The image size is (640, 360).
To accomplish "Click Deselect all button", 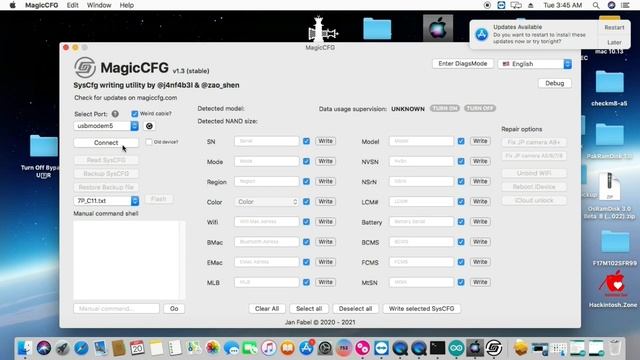I will click(355, 309).
